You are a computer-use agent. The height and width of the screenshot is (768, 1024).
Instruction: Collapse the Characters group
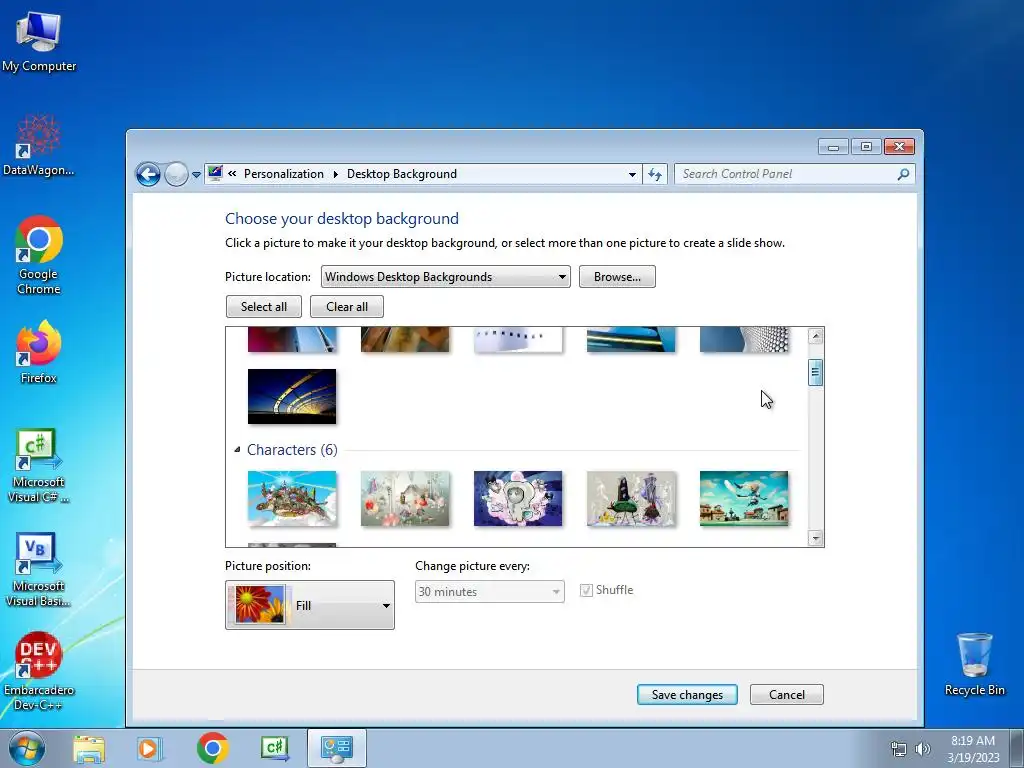237,449
